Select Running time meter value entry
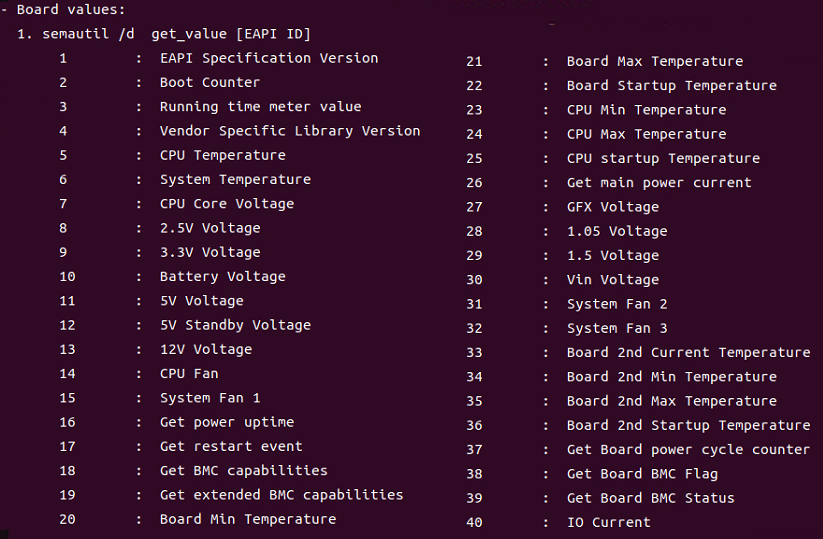The image size is (823, 539). (260, 107)
